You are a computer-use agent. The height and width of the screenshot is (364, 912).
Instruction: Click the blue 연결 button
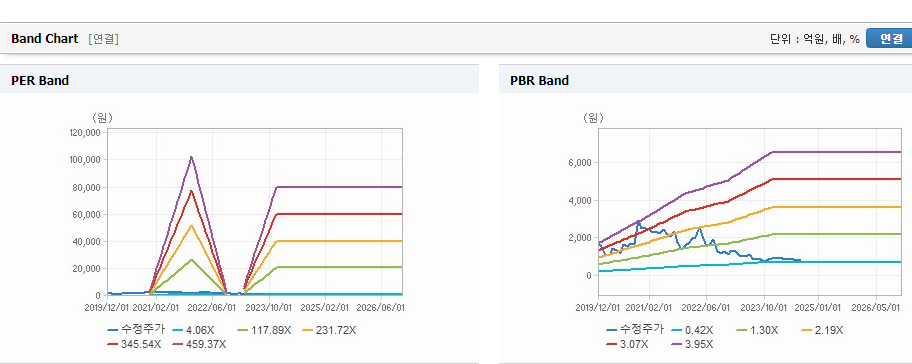[889, 38]
